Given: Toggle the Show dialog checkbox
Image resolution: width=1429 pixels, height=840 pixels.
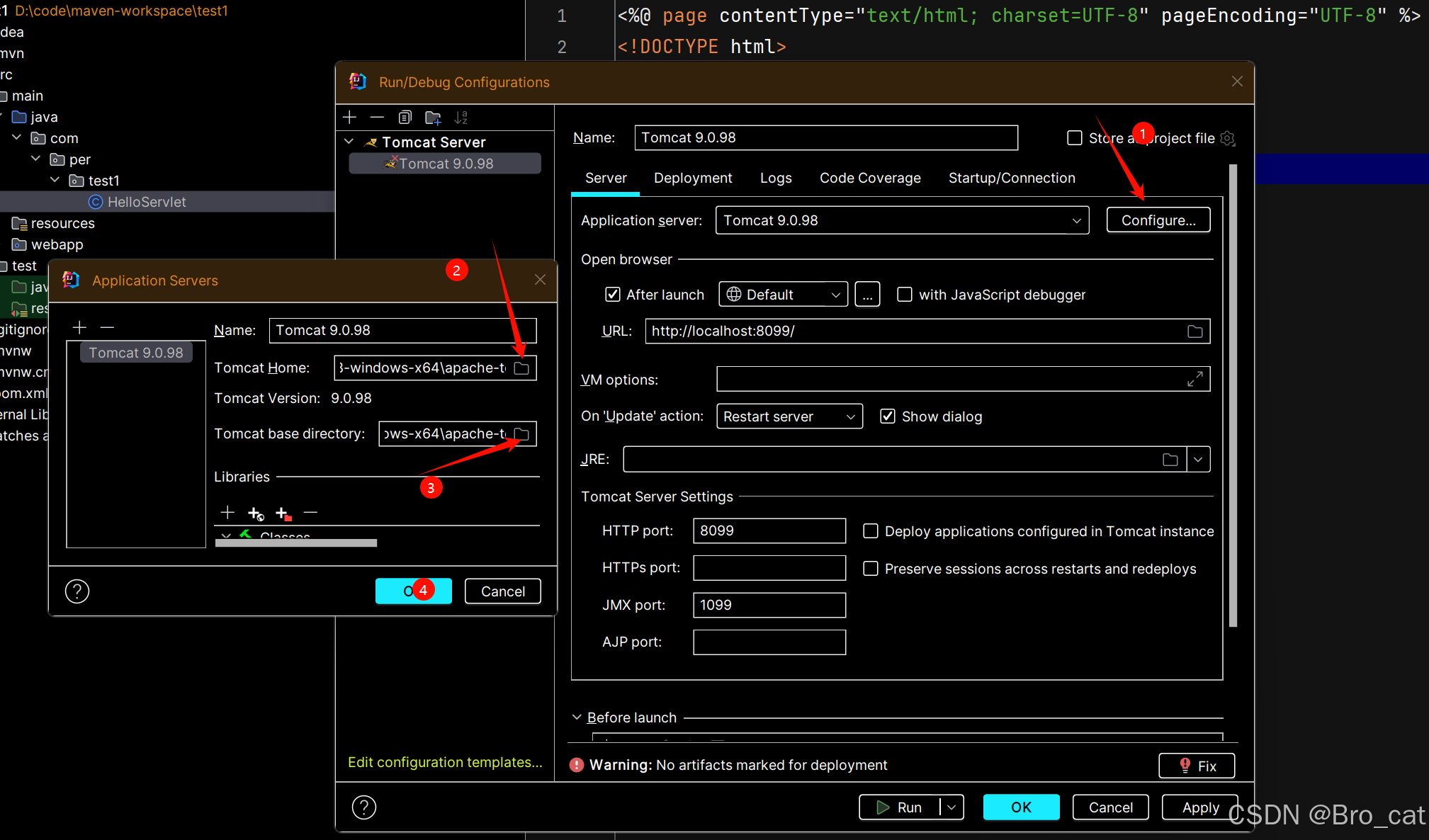Looking at the screenshot, I should pyautogui.click(x=888, y=416).
